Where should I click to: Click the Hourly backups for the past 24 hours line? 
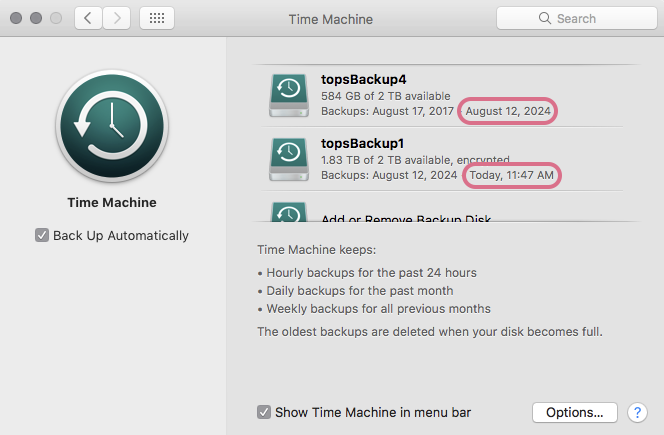[x=371, y=273]
